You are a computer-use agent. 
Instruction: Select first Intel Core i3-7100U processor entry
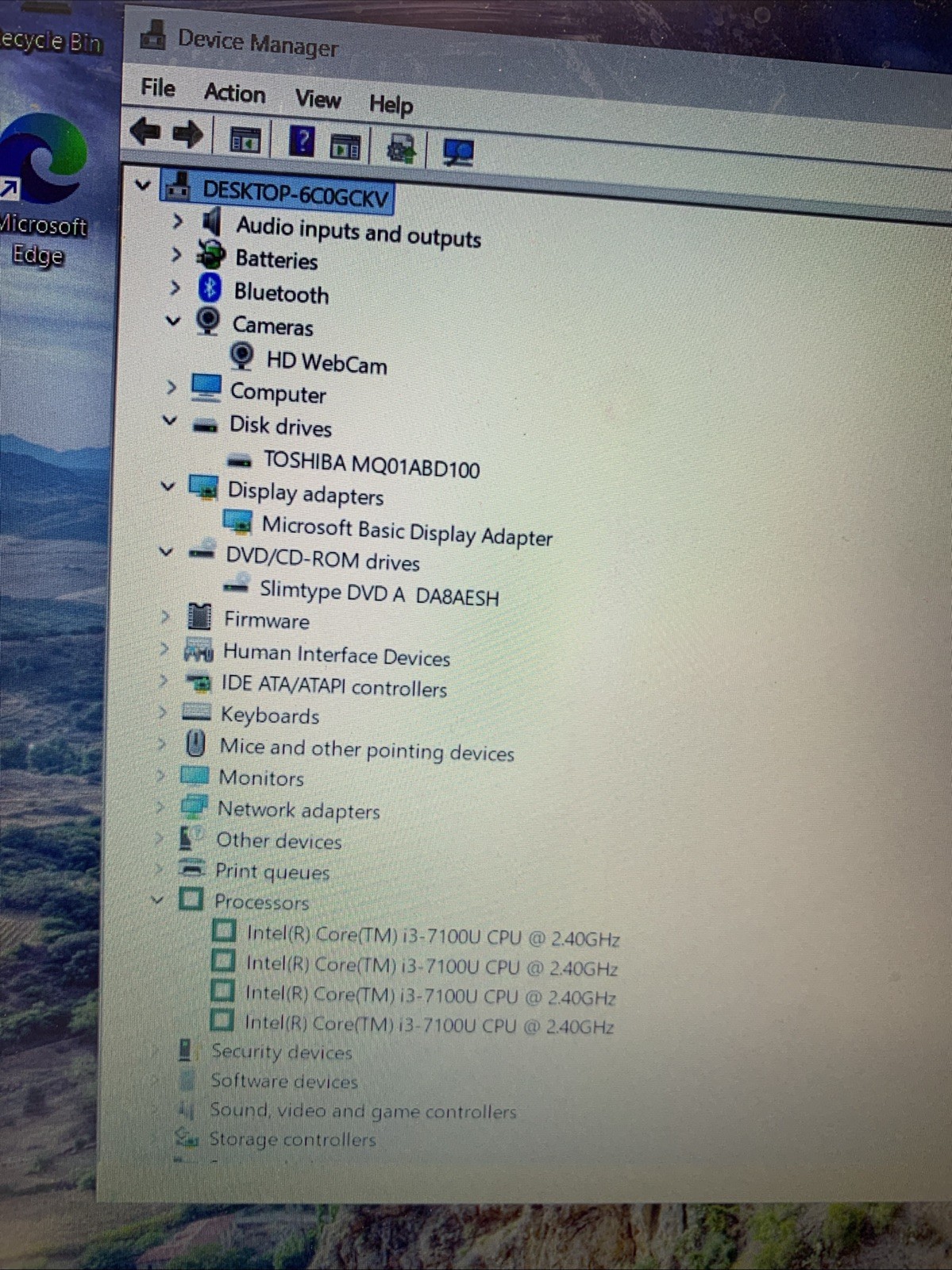434,936
